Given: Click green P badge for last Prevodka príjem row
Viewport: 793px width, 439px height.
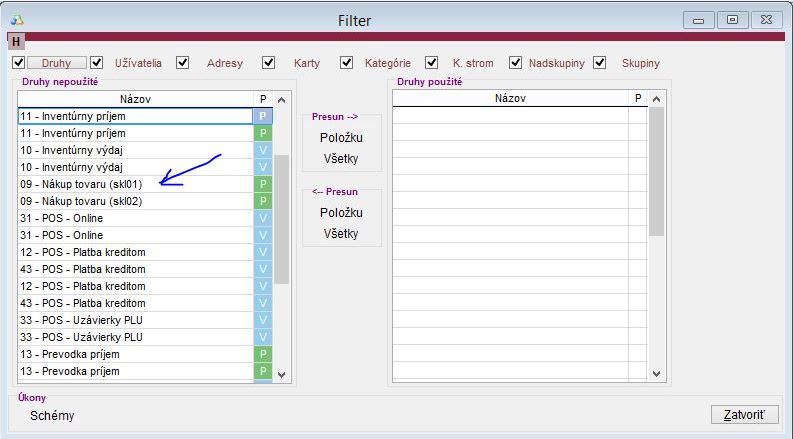Looking at the screenshot, I should tap(264, 371).
